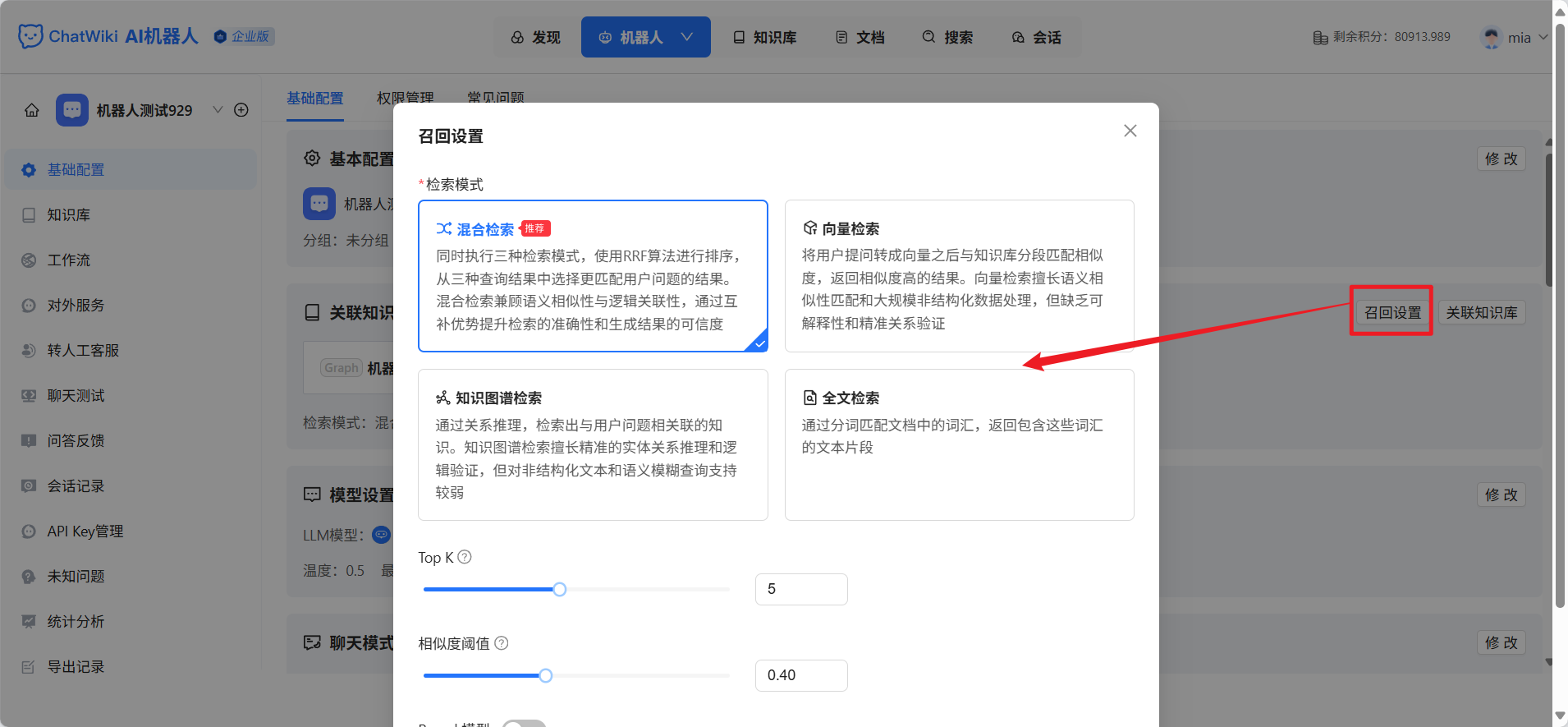Close the 召回设置 dialog
This screenshot has width=1568, height=727.
coord(1130,131)
